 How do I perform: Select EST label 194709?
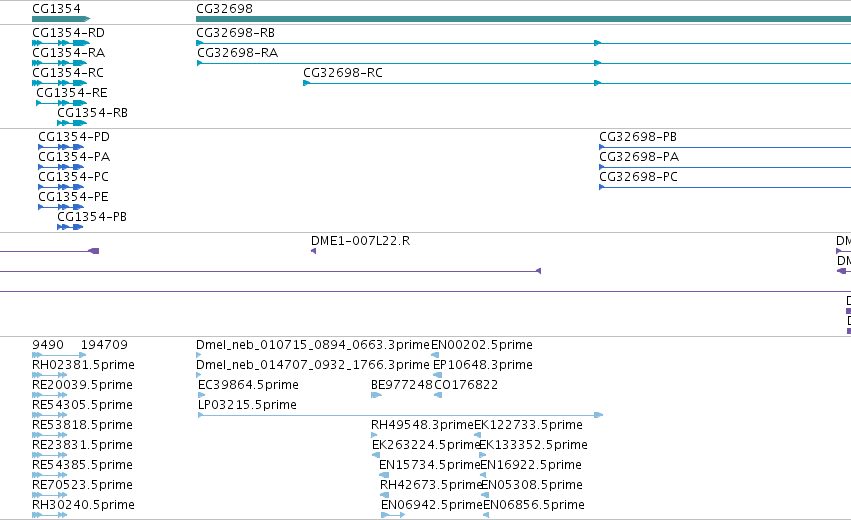pyautogui.click(x=104, y=345)
